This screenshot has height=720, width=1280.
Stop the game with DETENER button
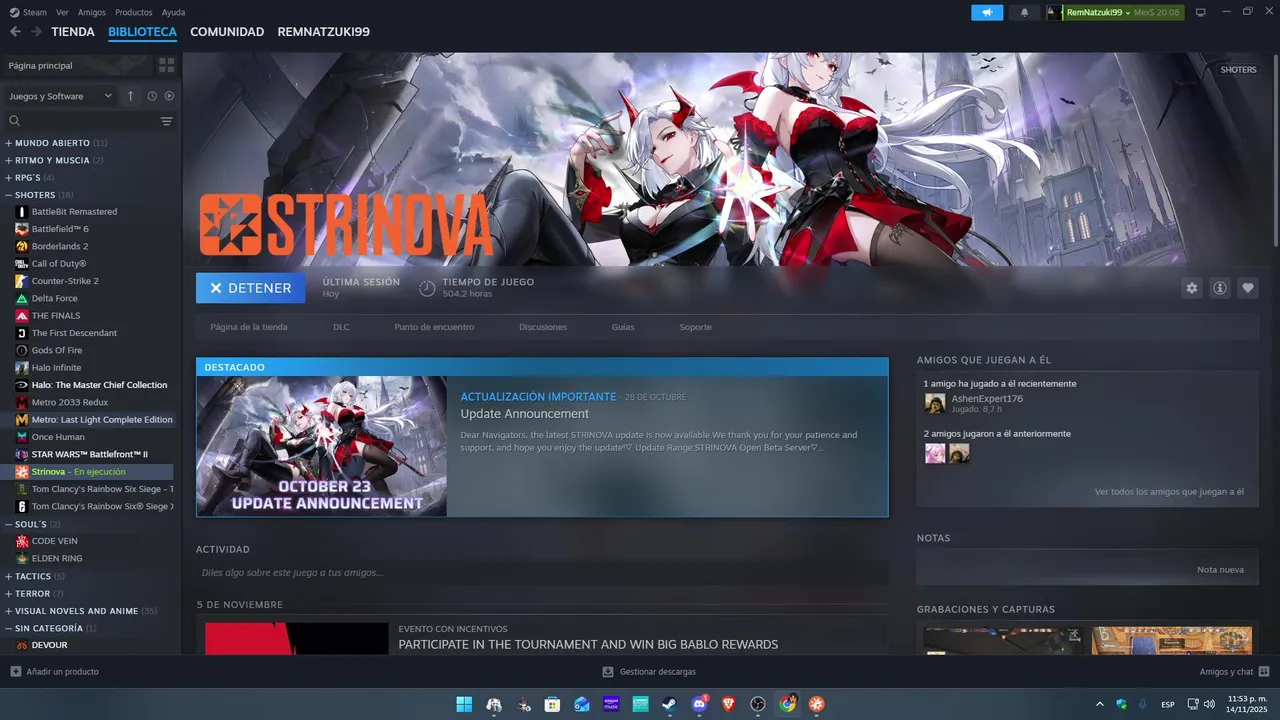tap(251, 288)
